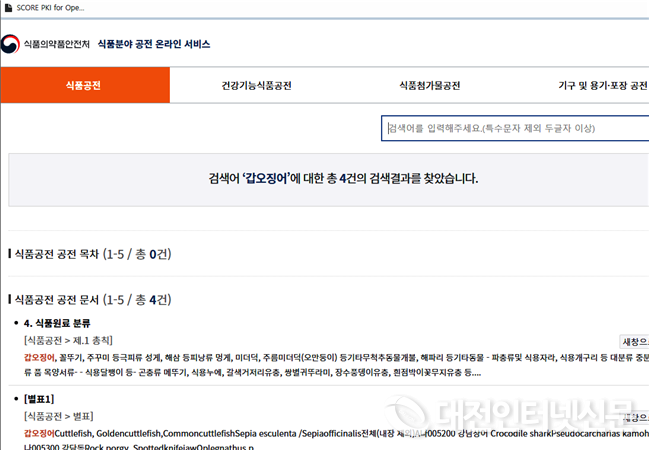
Task: Click the search result summary banner text
Action: (x=343, y=179)
